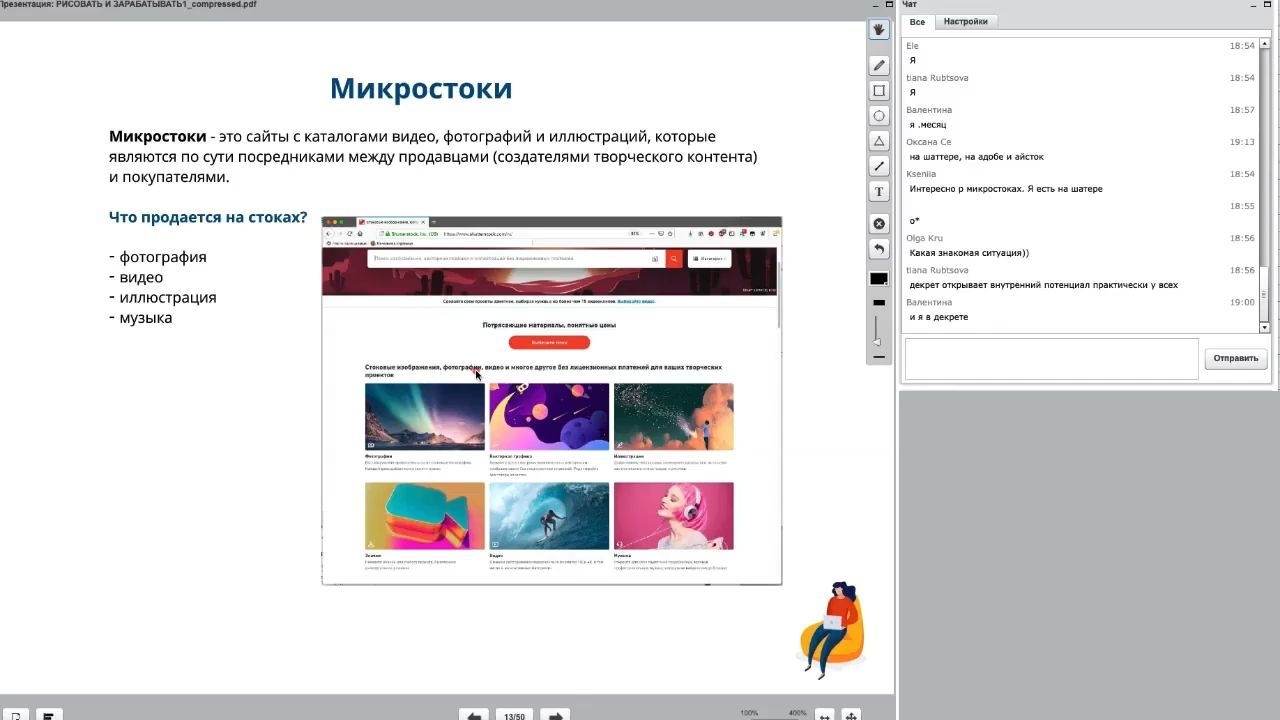Maximize the presentation panel
1280x720 pixels.
889,5
